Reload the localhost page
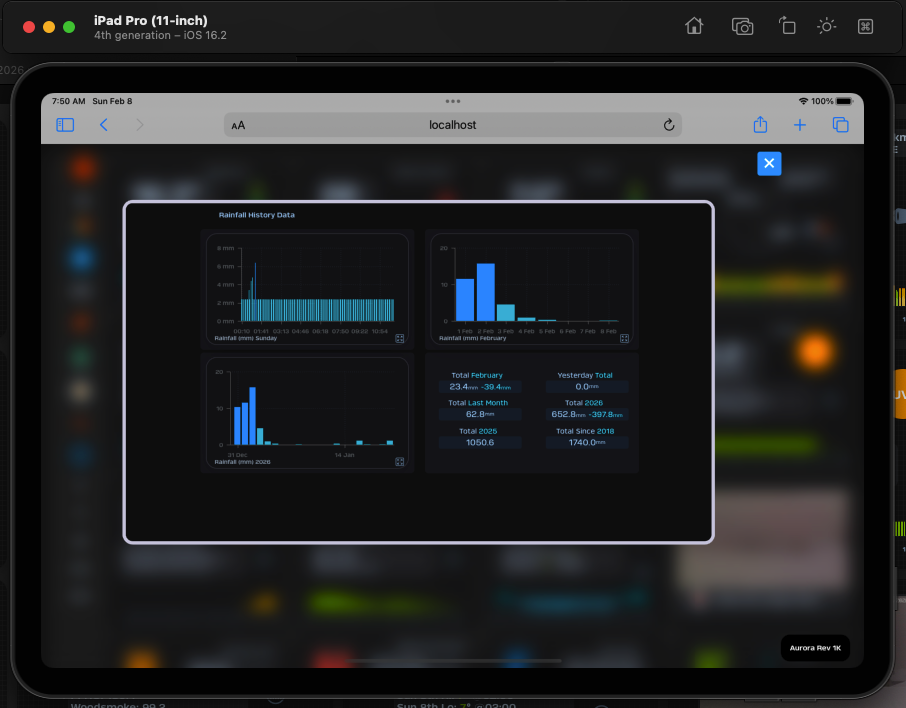This screenshot has height=708, width=906. click(x=669, y=125)
